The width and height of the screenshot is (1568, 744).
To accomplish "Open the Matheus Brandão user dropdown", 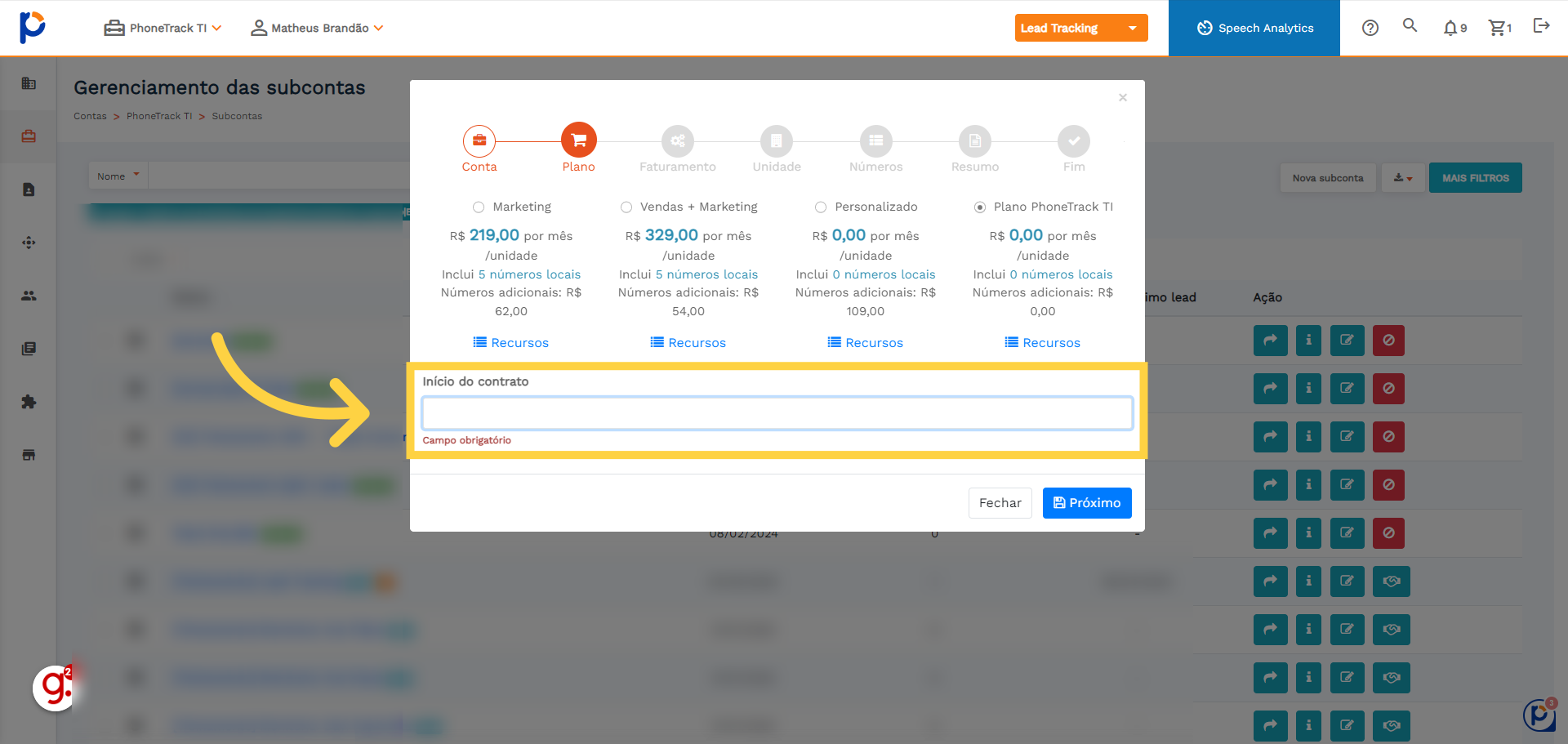I will tap(317, 28).
